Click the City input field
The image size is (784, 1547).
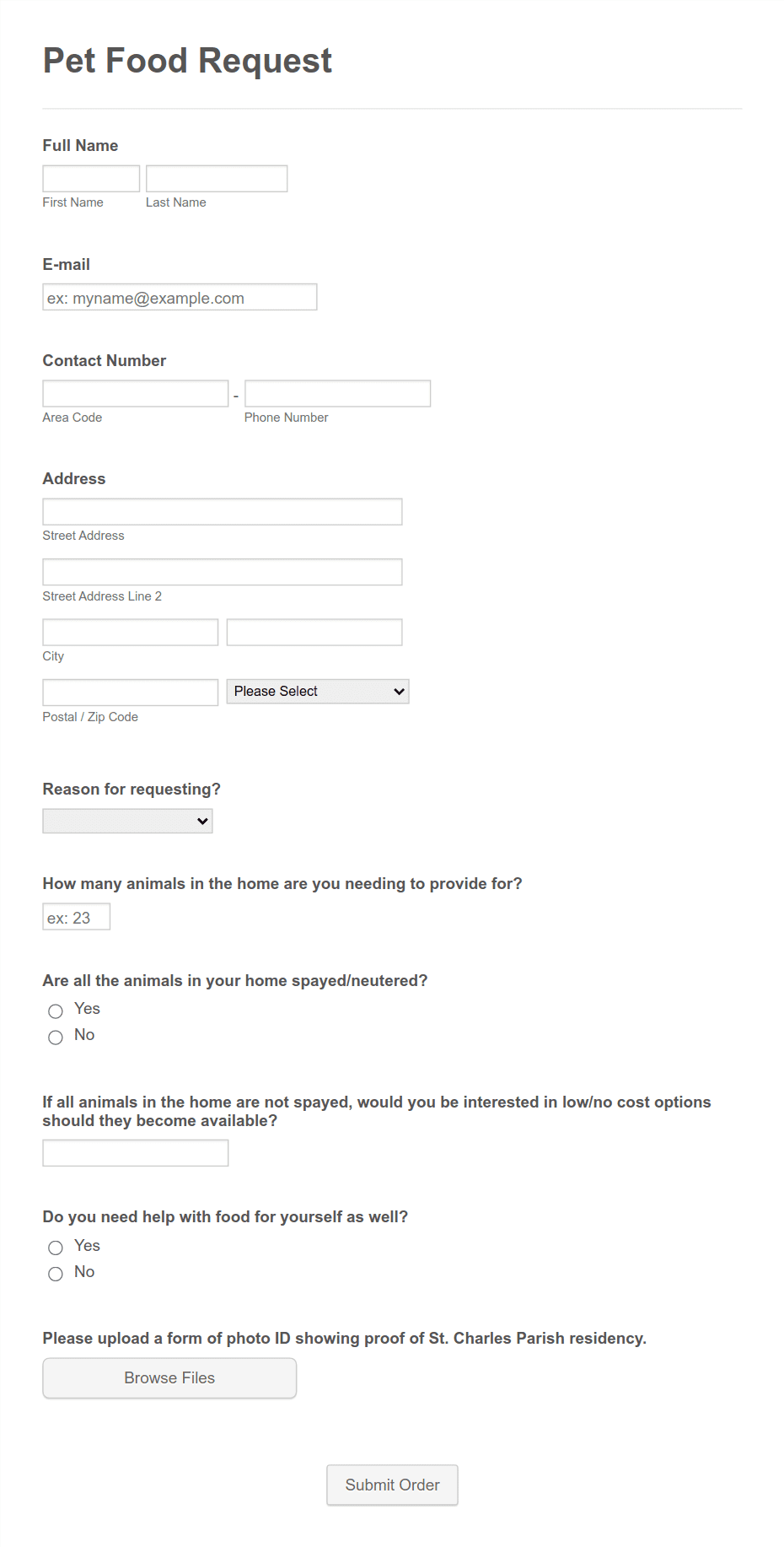click(129, 631)
